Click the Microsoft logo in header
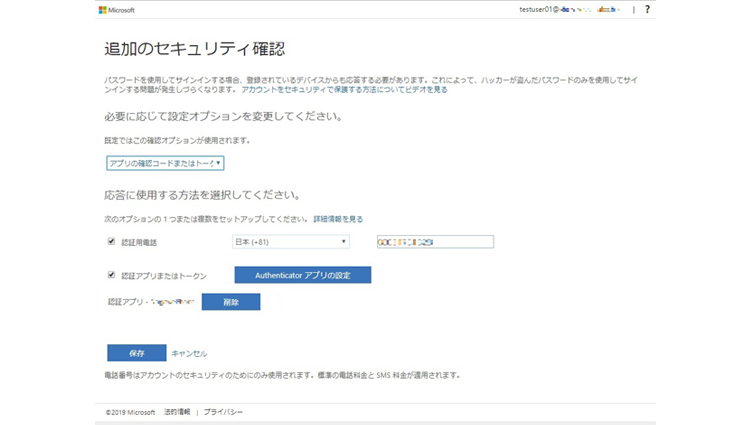The image size is (750, 425). tap(117, 10)
